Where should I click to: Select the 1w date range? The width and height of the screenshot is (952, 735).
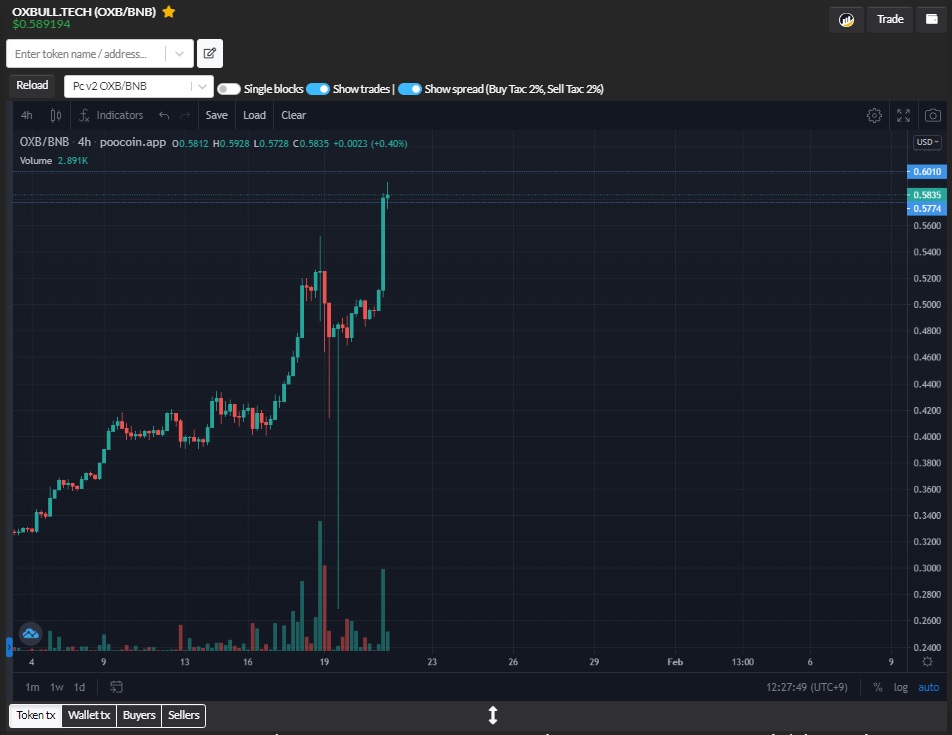point(56,687)
